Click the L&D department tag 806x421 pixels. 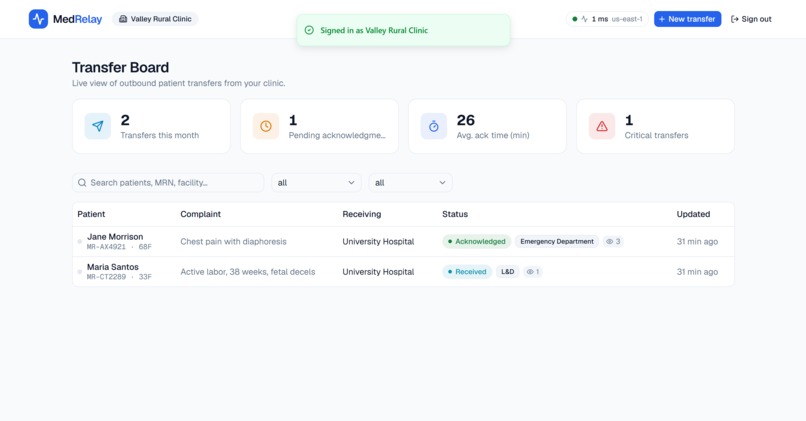click(507, 271)
